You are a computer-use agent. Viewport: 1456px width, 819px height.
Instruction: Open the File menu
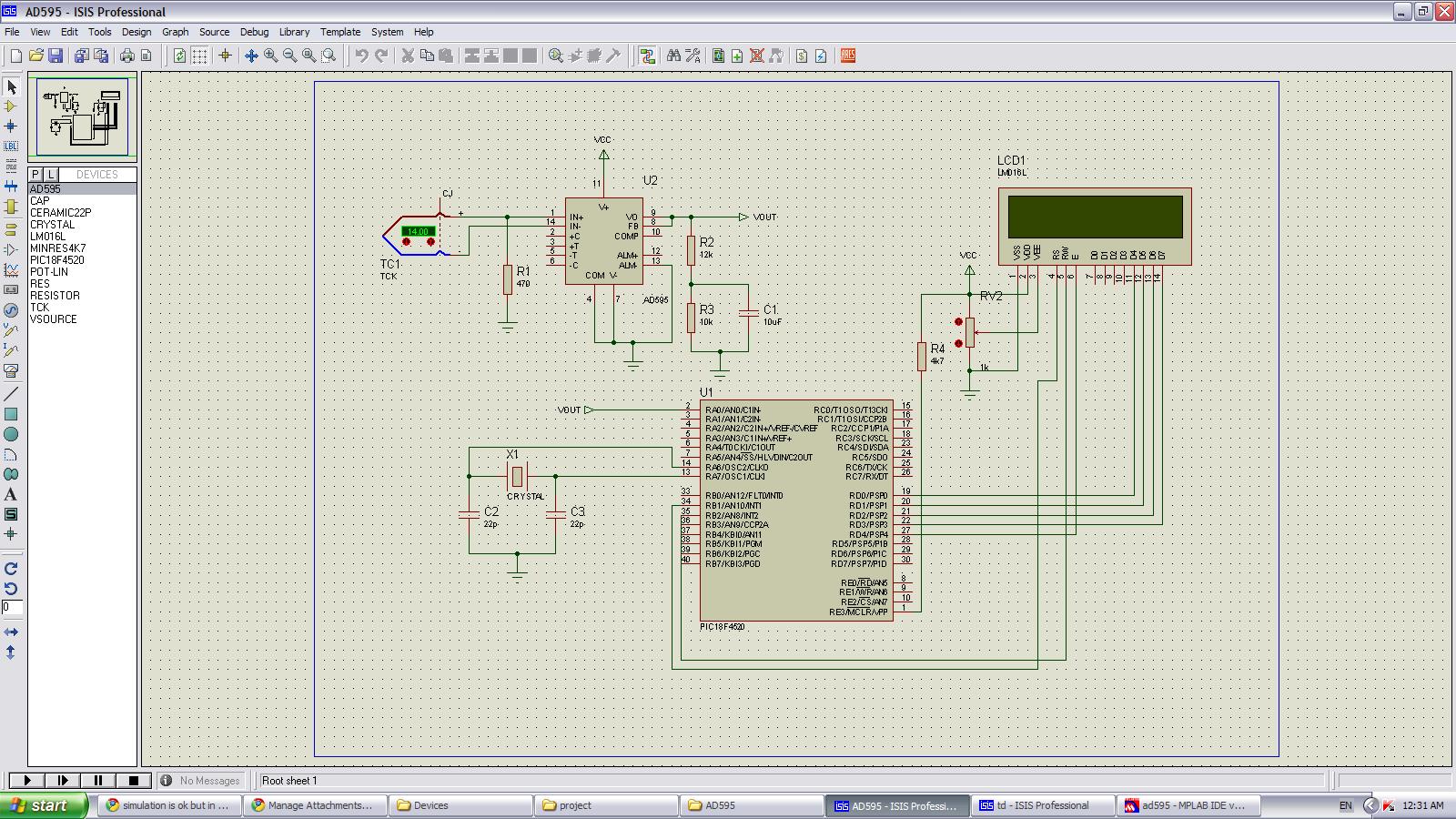pos(12,32)
